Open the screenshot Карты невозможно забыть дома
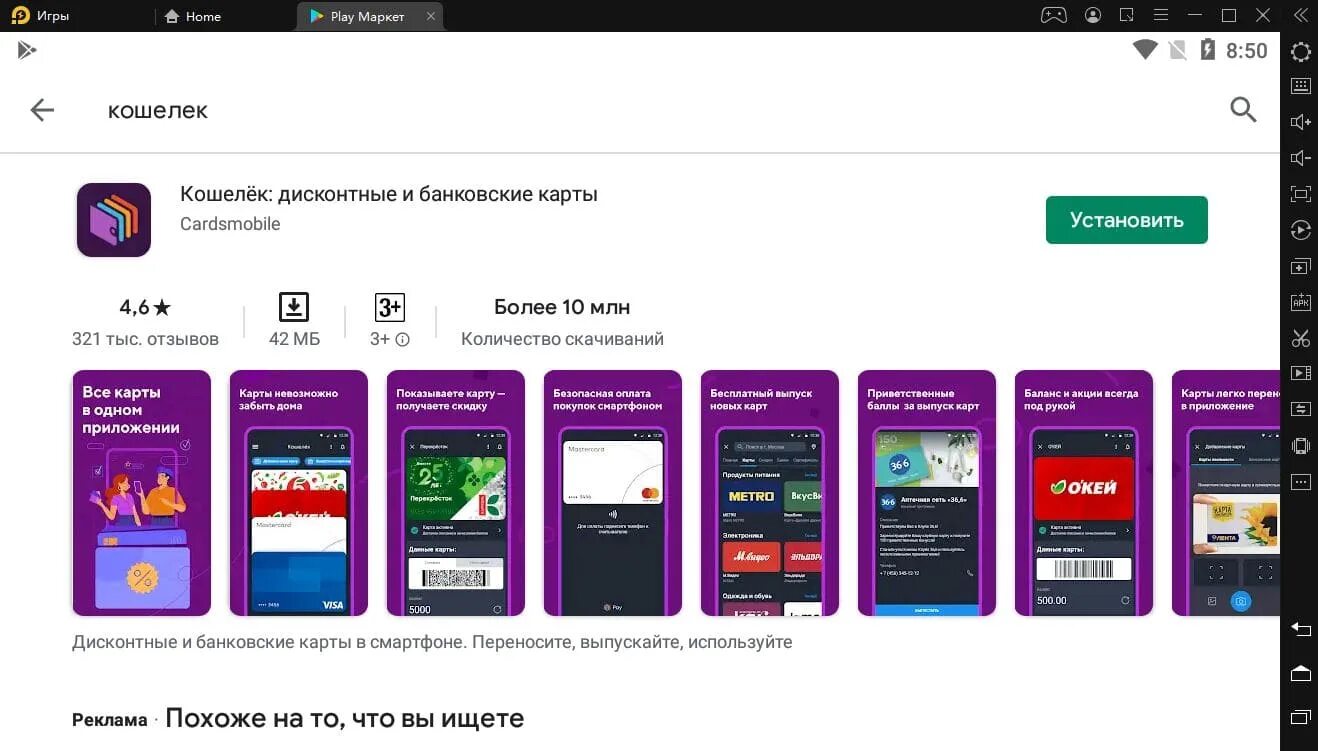 (298, 493)
